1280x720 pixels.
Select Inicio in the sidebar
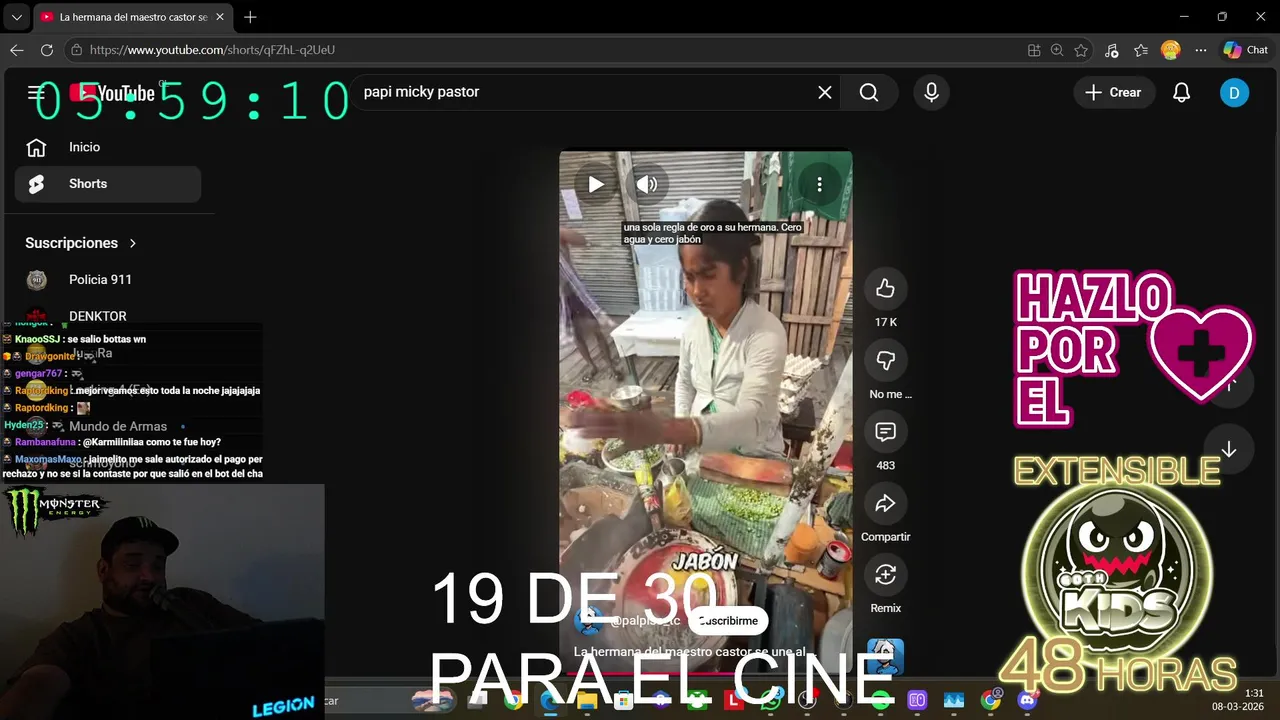pyautogui.click(x=108, y=147)
